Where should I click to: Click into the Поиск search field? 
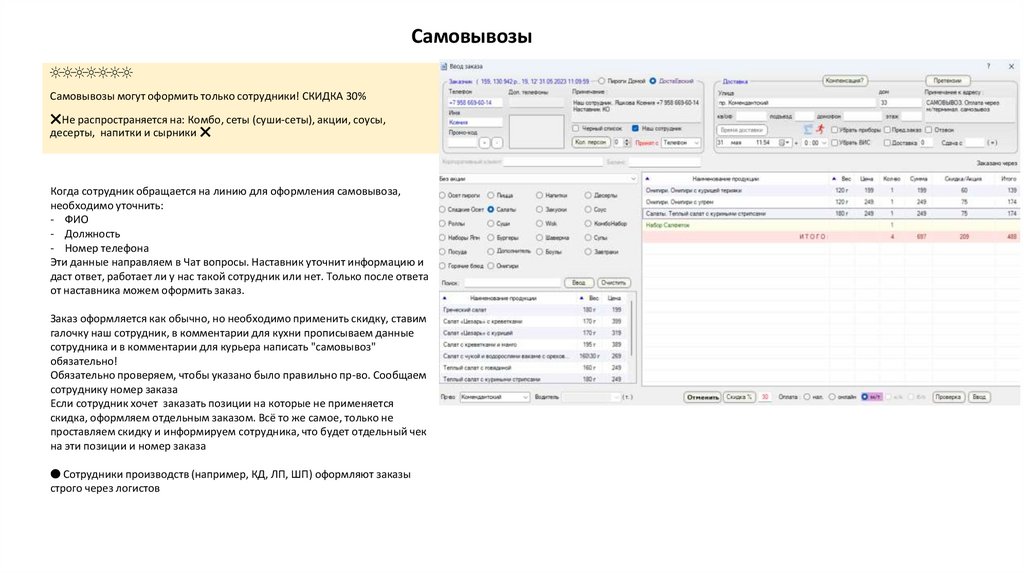[x=512, y=283]
